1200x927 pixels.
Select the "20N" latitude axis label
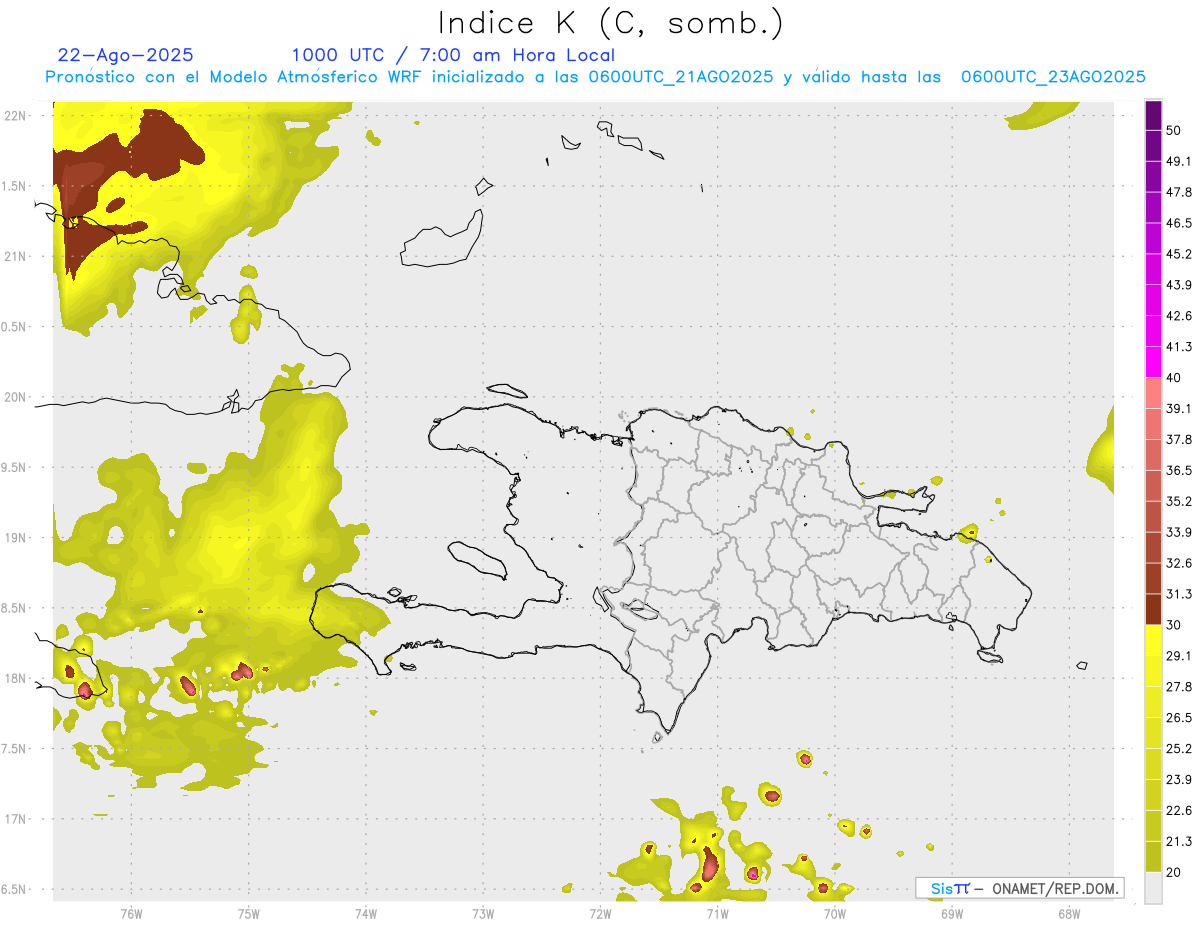point(15,397)
